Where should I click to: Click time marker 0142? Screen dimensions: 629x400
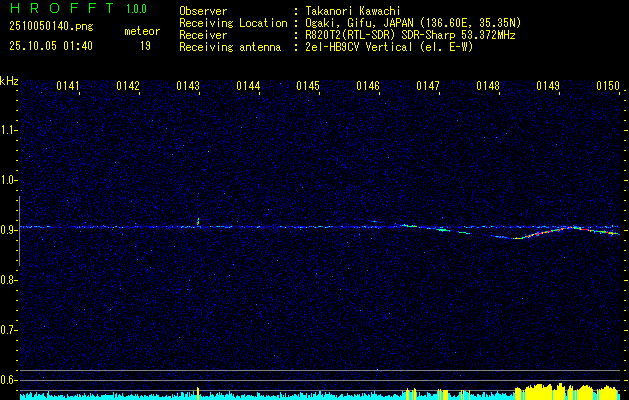tap(128, 86)
